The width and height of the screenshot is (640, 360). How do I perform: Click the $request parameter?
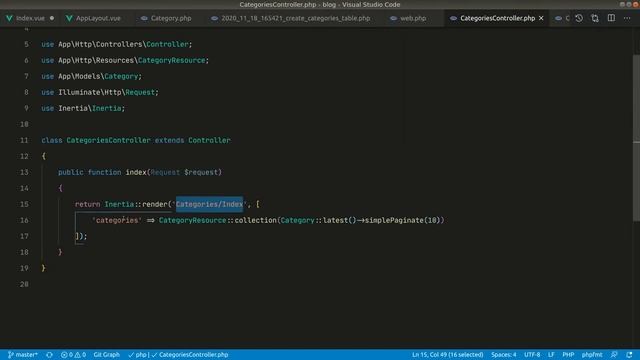point(201,172)
